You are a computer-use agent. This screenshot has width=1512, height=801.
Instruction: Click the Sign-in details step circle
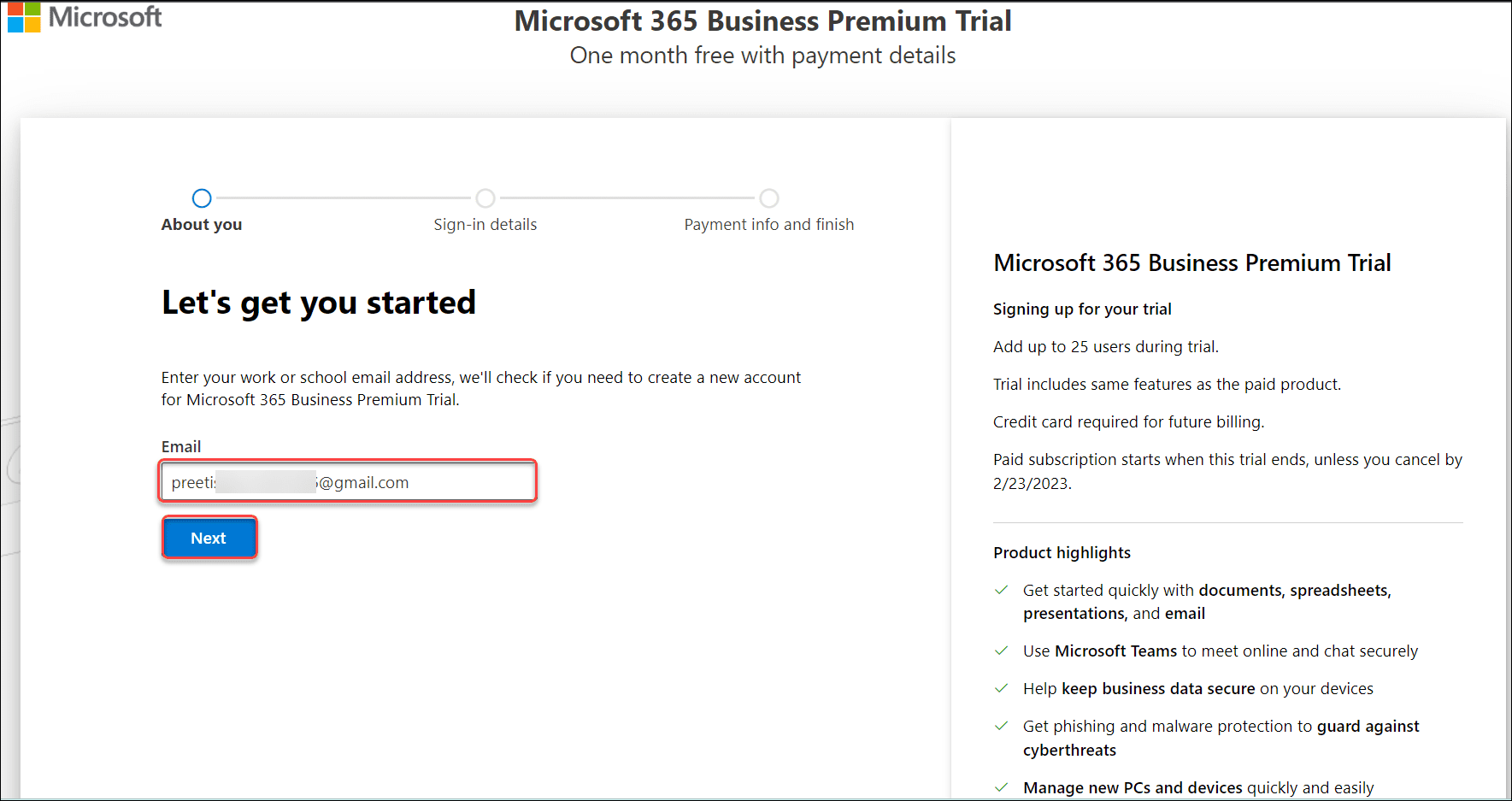tap(485, 197)
